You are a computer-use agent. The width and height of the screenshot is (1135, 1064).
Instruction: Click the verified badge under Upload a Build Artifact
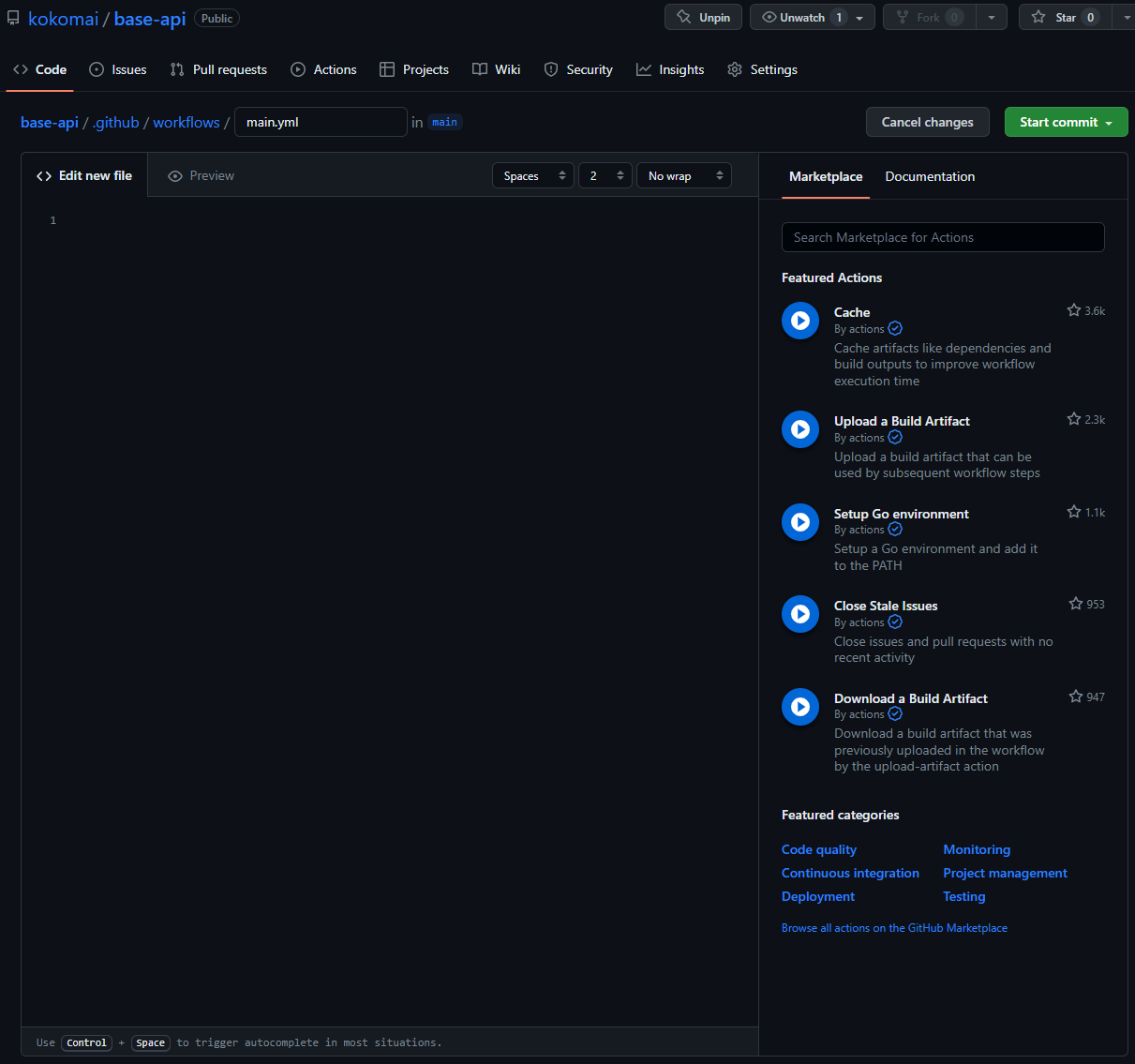tap(895, 437)
